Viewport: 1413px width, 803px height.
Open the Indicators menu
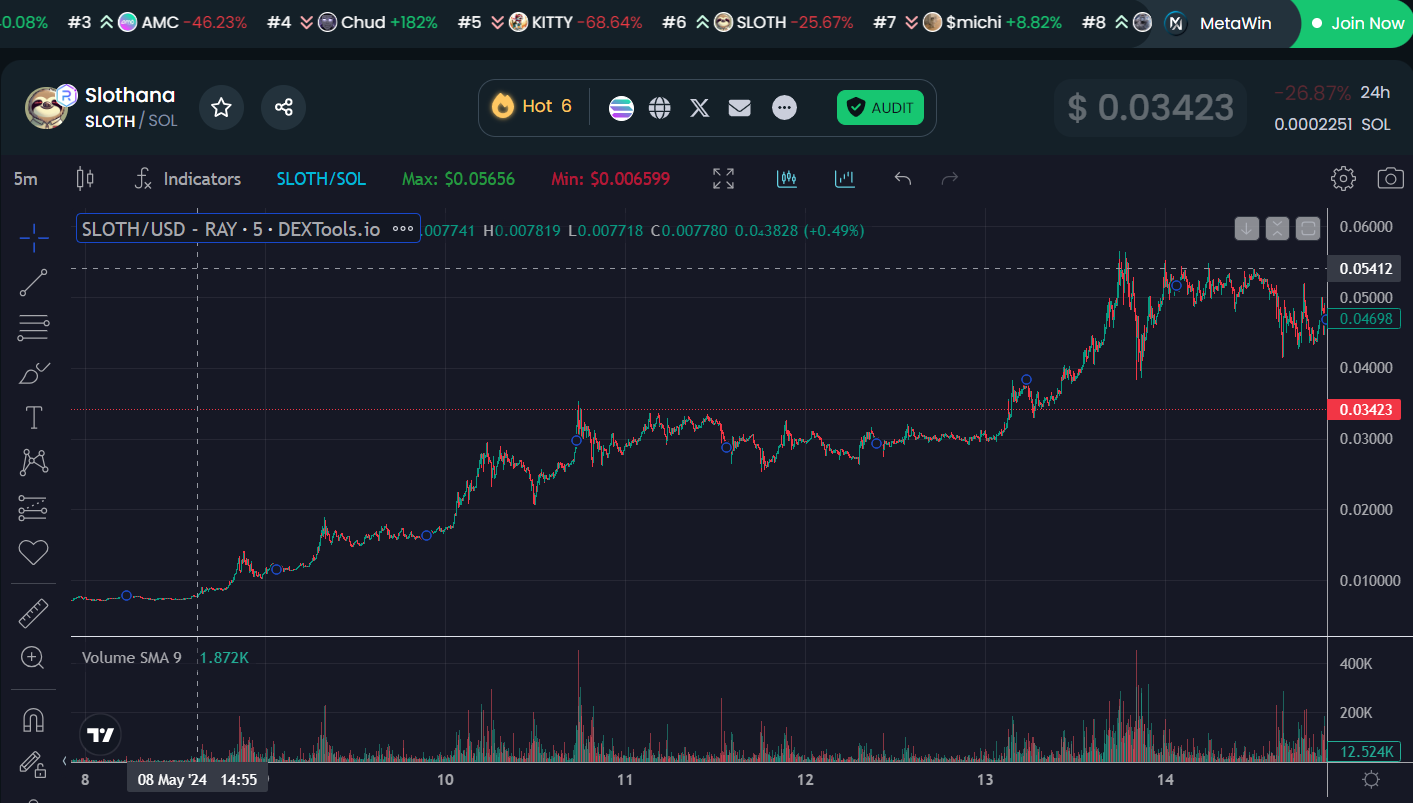[188, 179]
